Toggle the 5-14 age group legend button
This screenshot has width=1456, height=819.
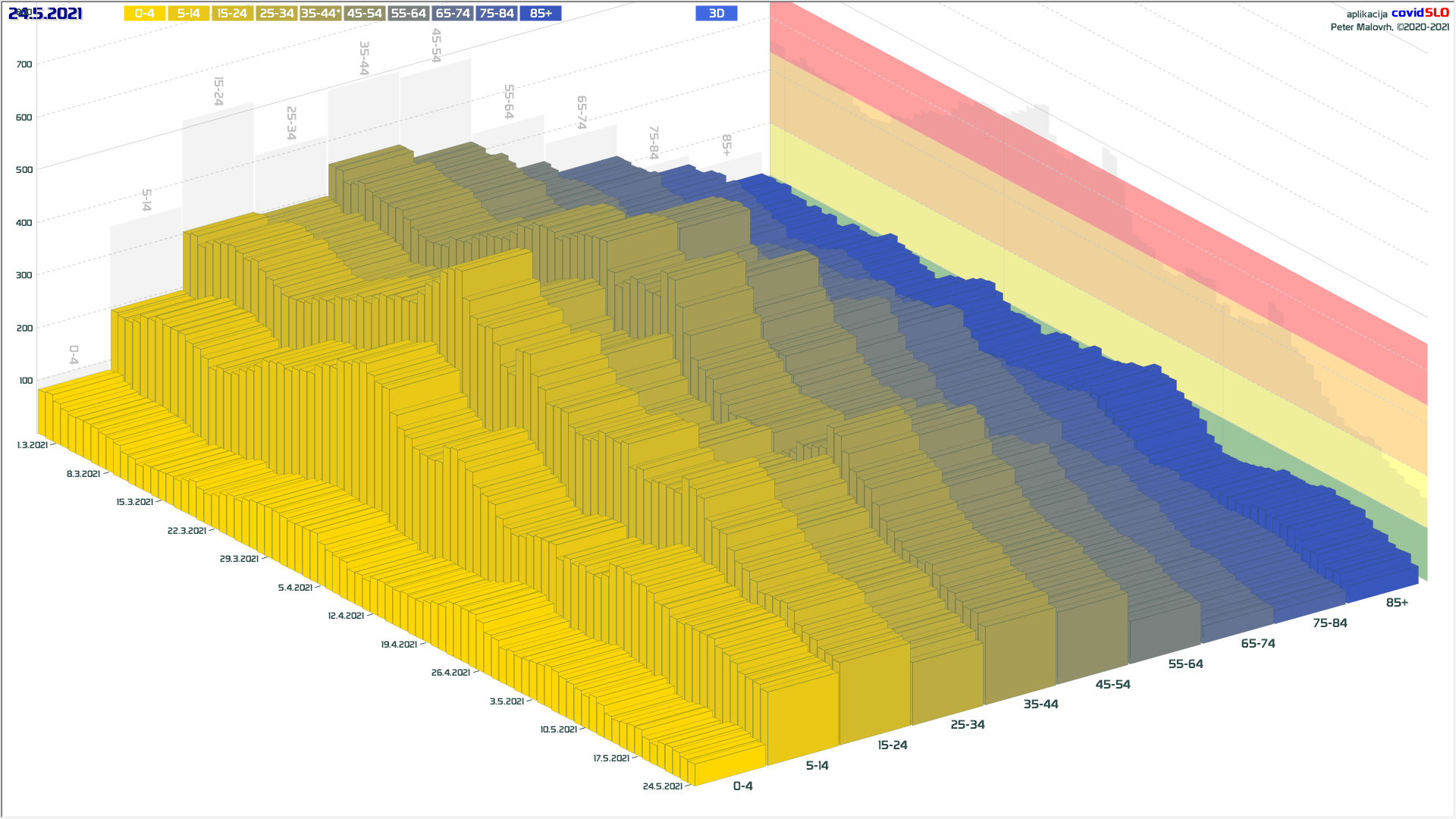tap(188, 14)
